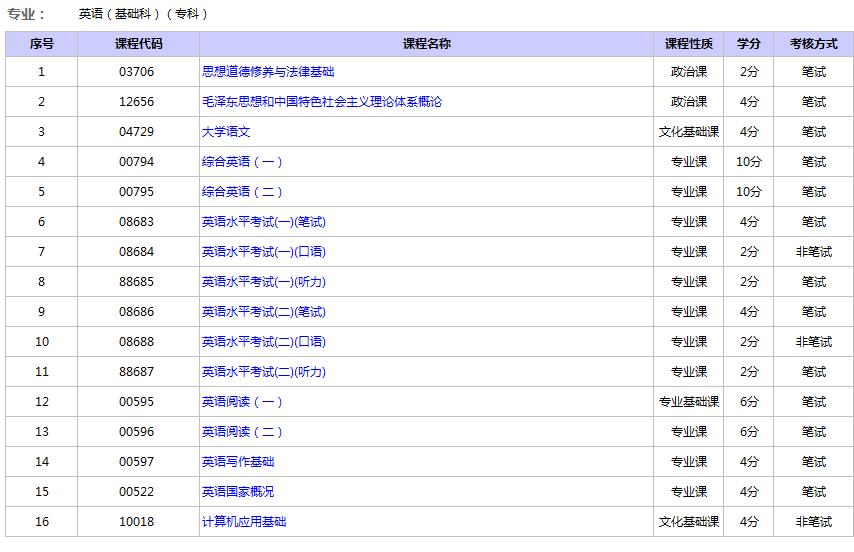
Task: Click the 毛泽东思想和中国特色社会主义理论体系概论 link
Action: (321, 102)
